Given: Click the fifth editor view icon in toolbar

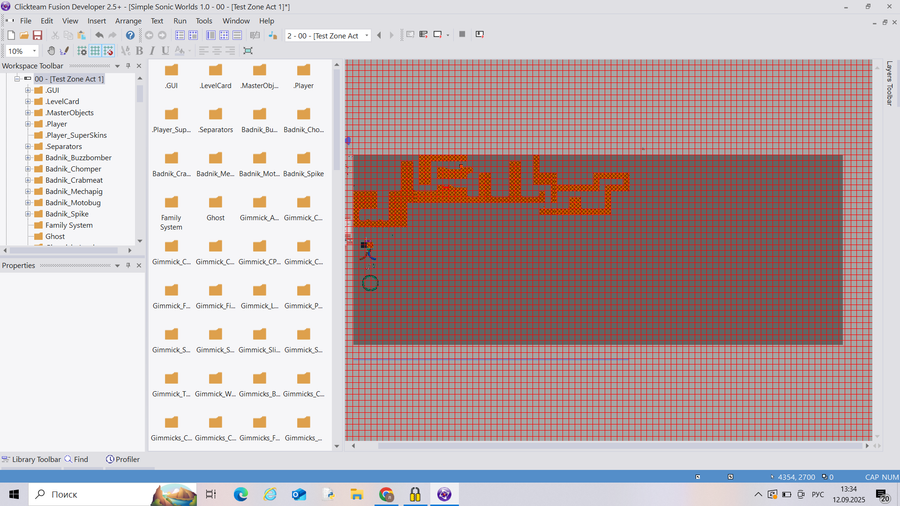Looking at the screenshot, I should coord(237,36).
